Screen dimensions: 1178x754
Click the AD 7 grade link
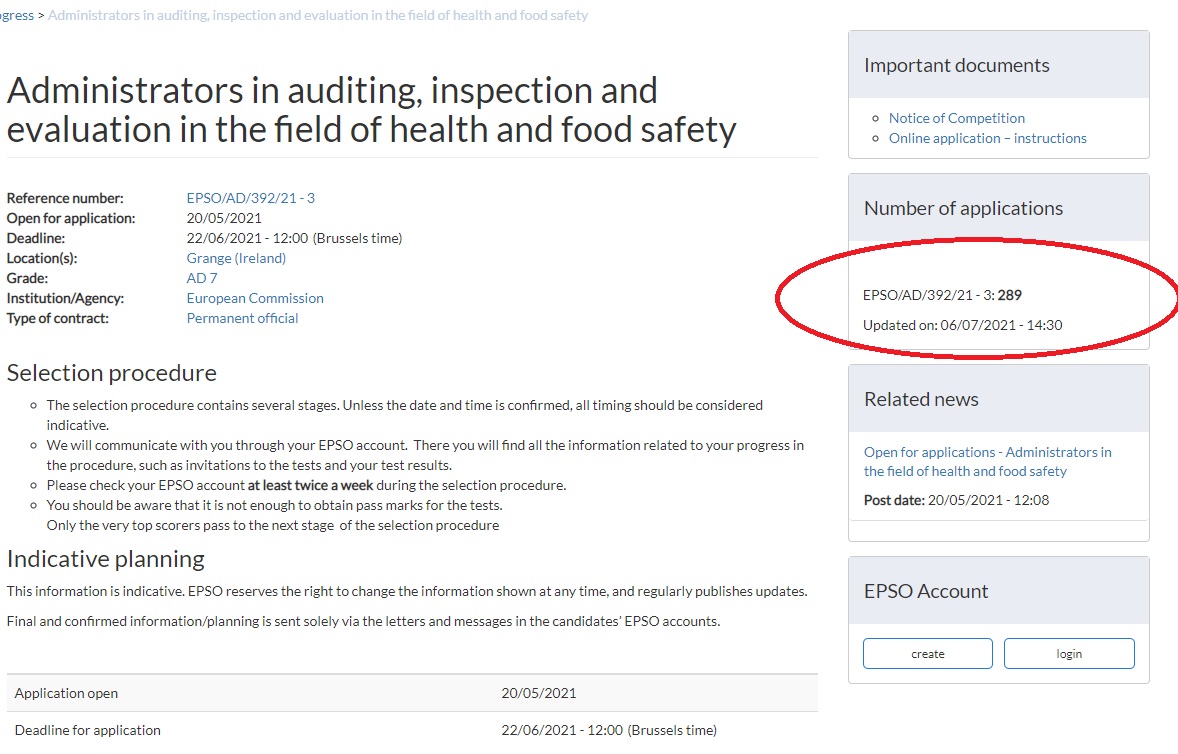(202, 278)
